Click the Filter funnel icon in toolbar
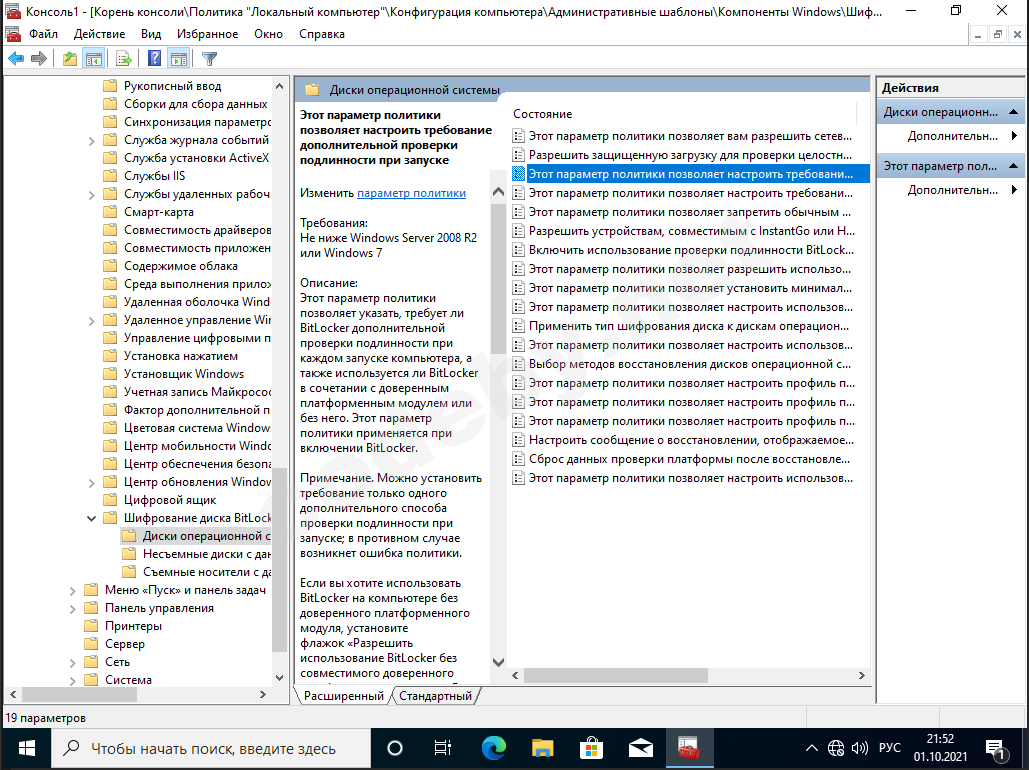 click(209, 59)
